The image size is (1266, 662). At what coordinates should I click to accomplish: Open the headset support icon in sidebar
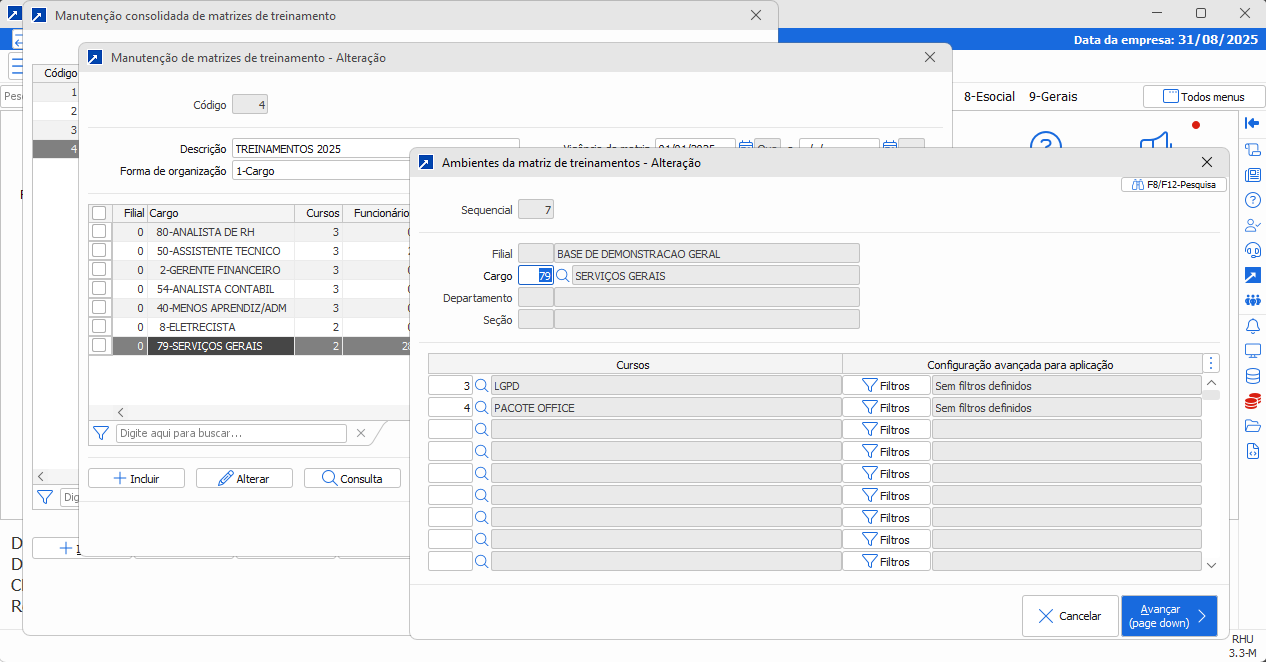[x=1252, y=250]
